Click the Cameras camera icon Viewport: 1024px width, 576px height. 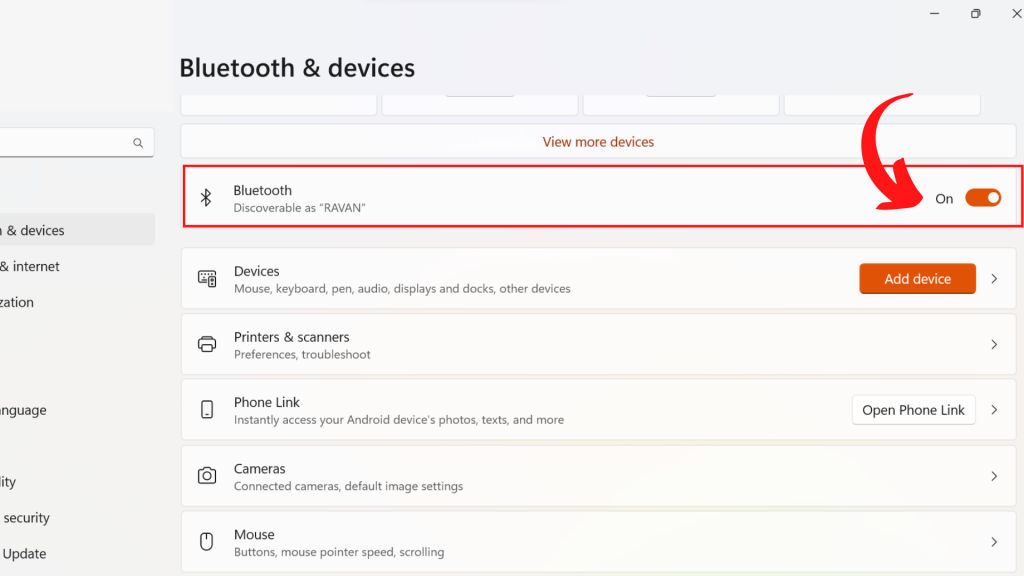point(207,475)
